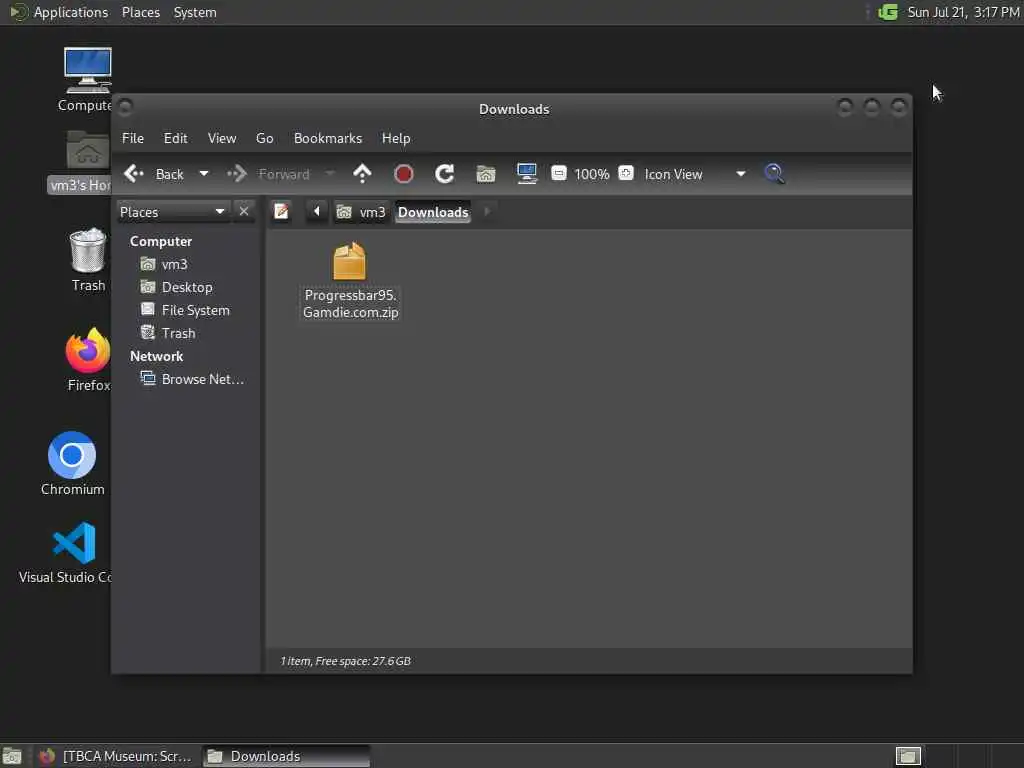Click the show desktop icon in taskbar
The width and height of the screenshot is (1024, 768).
[x=12, y=756]
